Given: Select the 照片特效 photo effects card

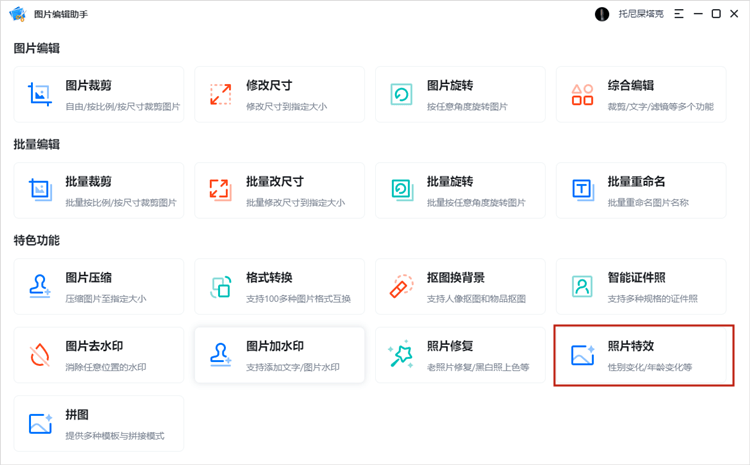Looking at the screenshot, I should pyautogui.click(x=643, y=355).
